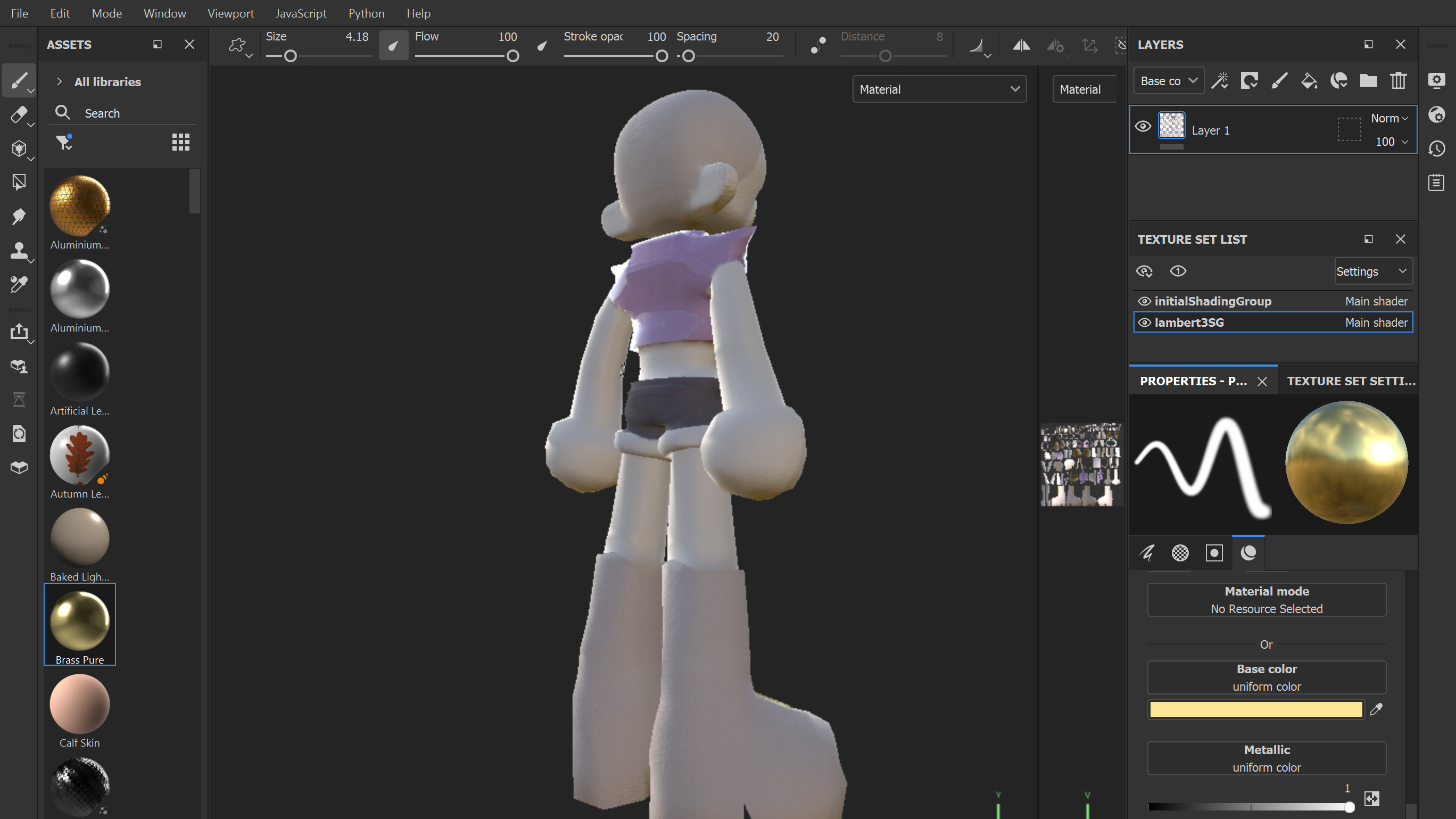Create a new folder in Layers panel
The image size is (1456, 819).
[1368, 81]
